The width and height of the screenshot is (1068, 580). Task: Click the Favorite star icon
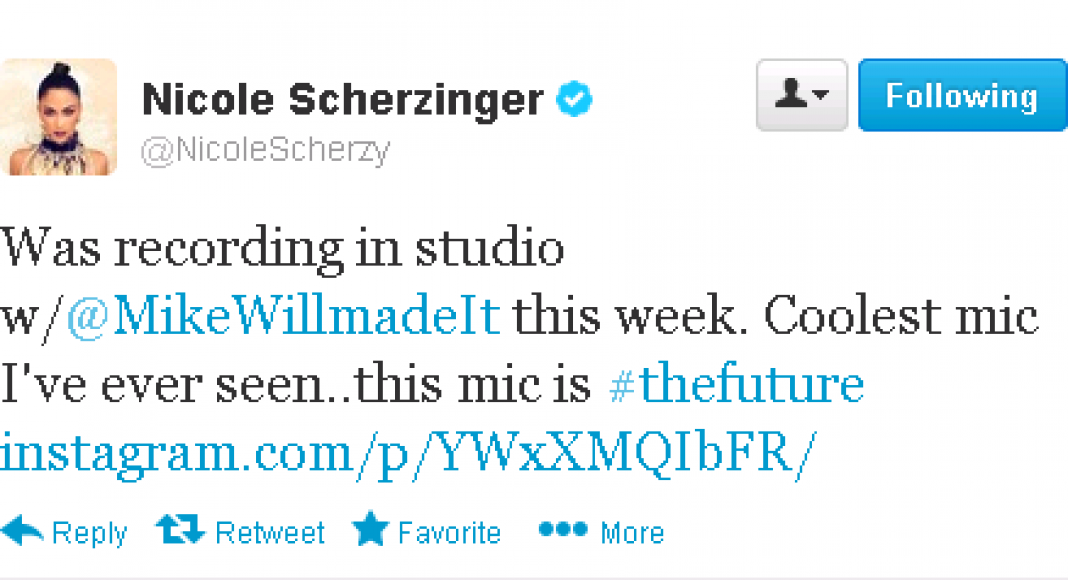tap(370, 531)
